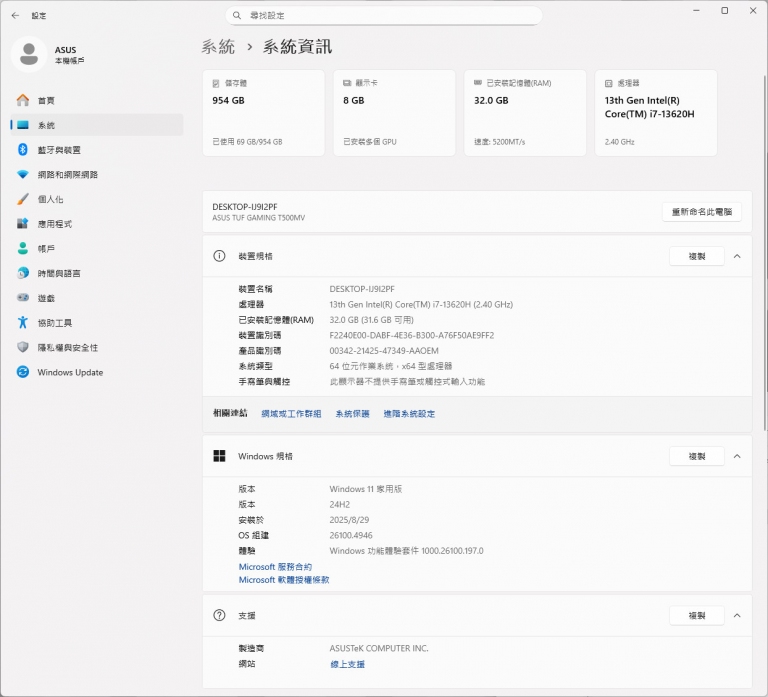
Task: Click the 裝置識別碼 value F2240E00-DABF
Action: pyautogui.click(x=411, y=336)
